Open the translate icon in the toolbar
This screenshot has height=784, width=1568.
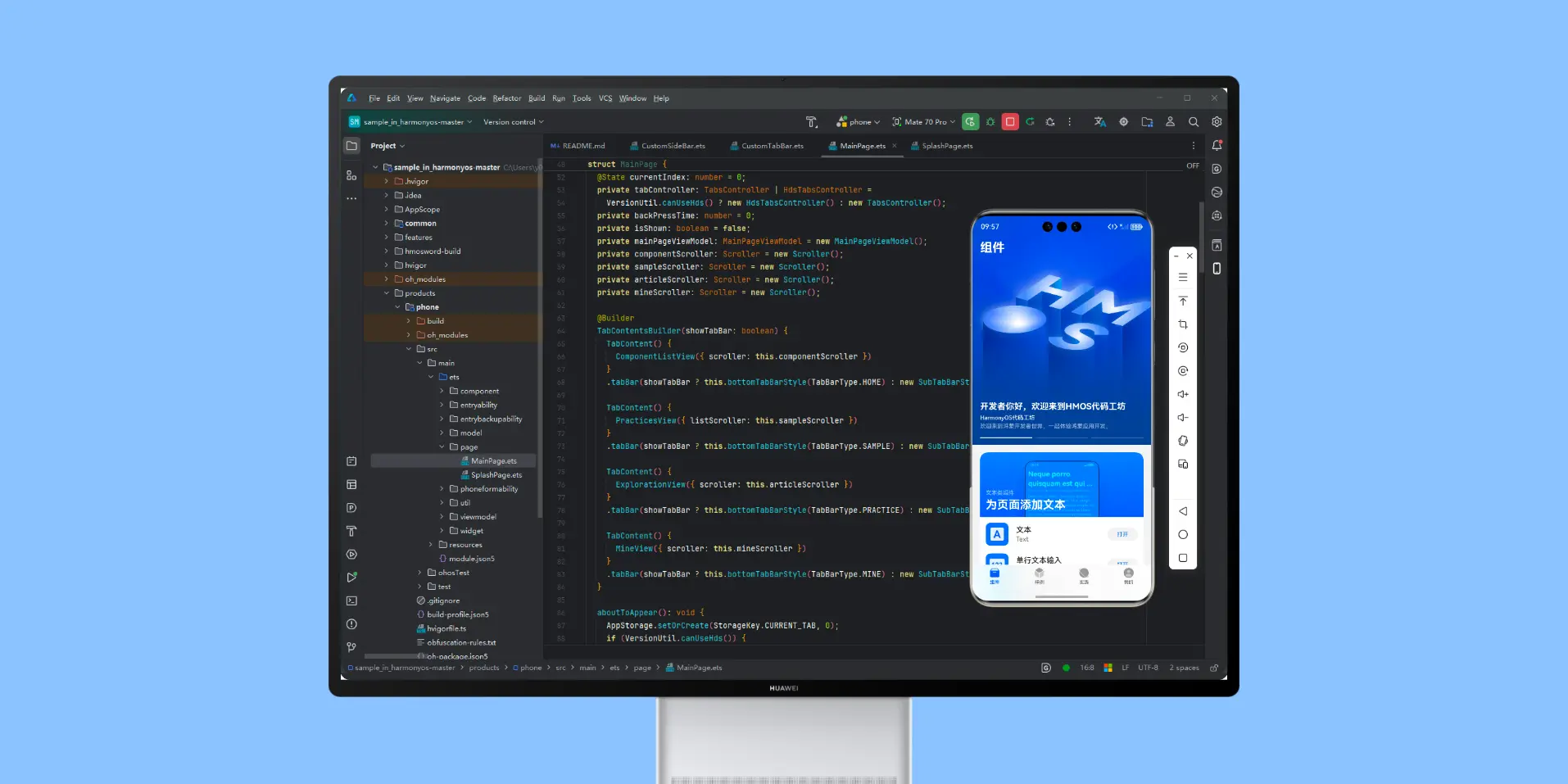[1100, 122]
